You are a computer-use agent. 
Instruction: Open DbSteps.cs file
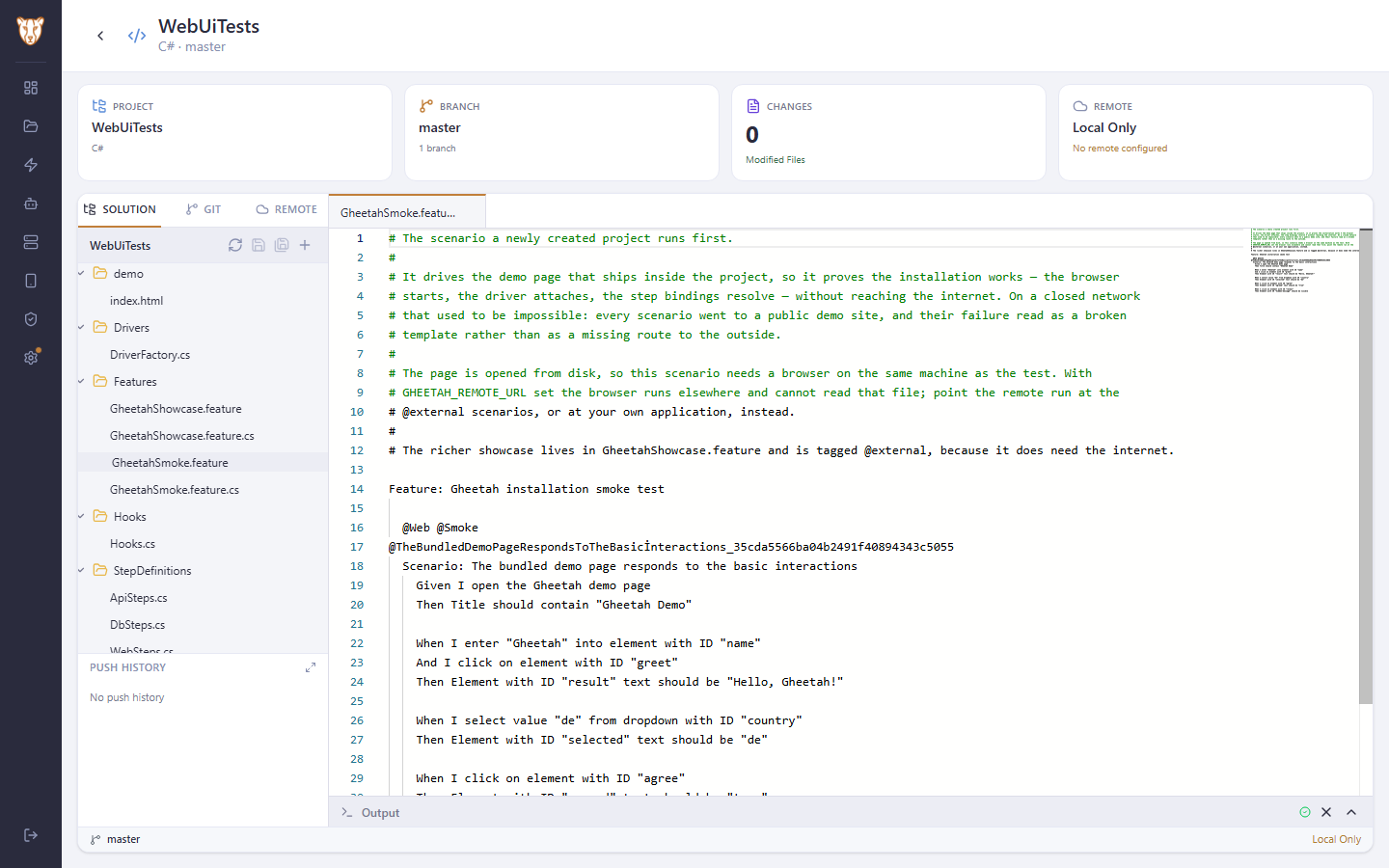click(137, 625)
